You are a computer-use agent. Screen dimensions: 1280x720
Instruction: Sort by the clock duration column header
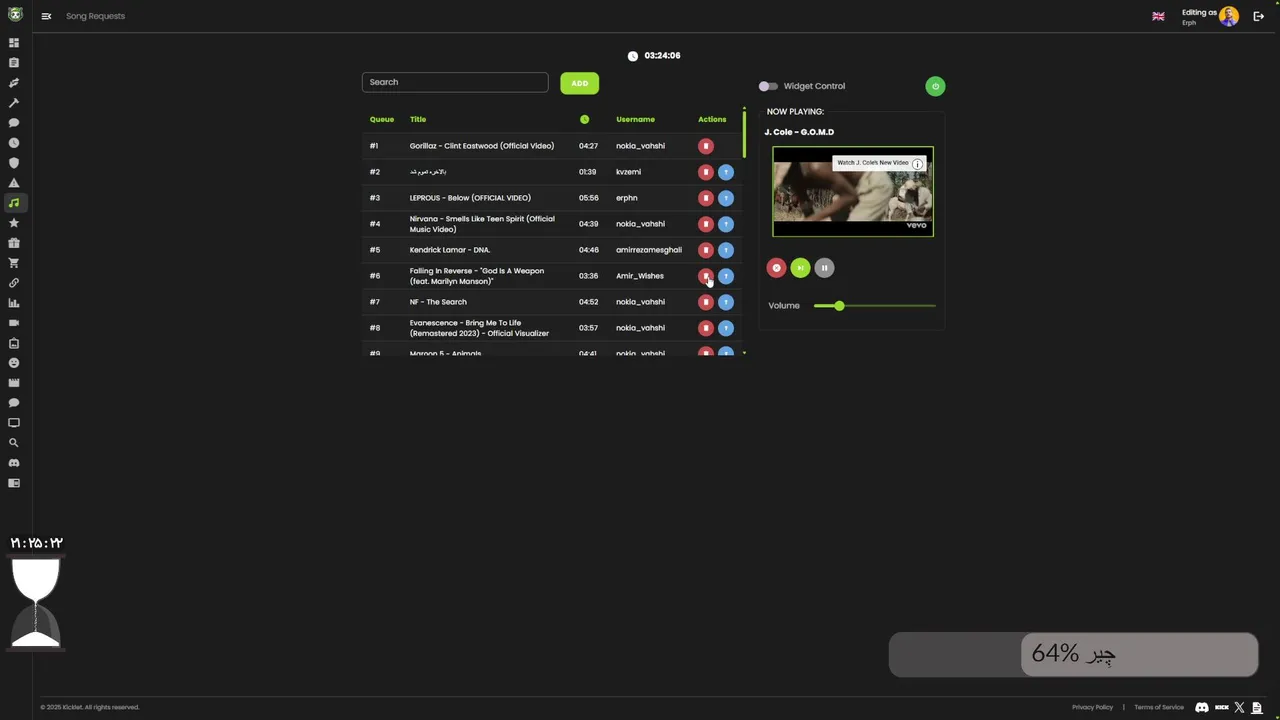[584, 120]
